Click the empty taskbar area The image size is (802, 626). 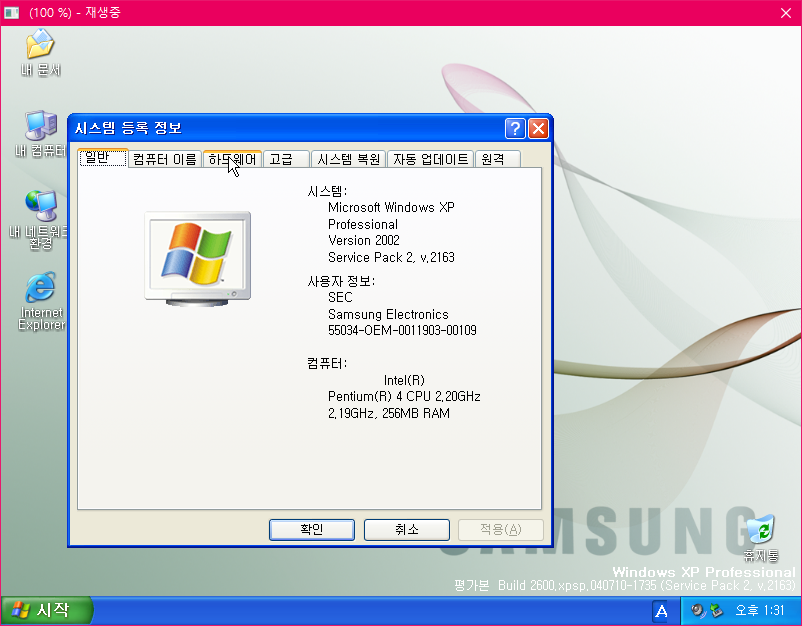pos(373,611)
